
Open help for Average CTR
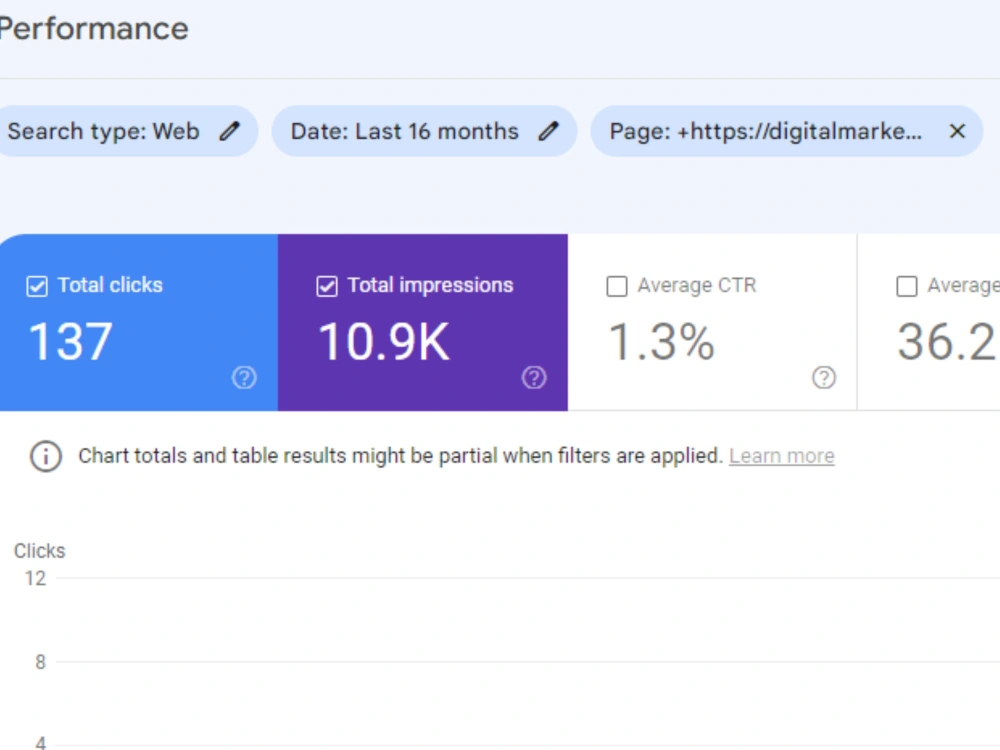[824, 378]
